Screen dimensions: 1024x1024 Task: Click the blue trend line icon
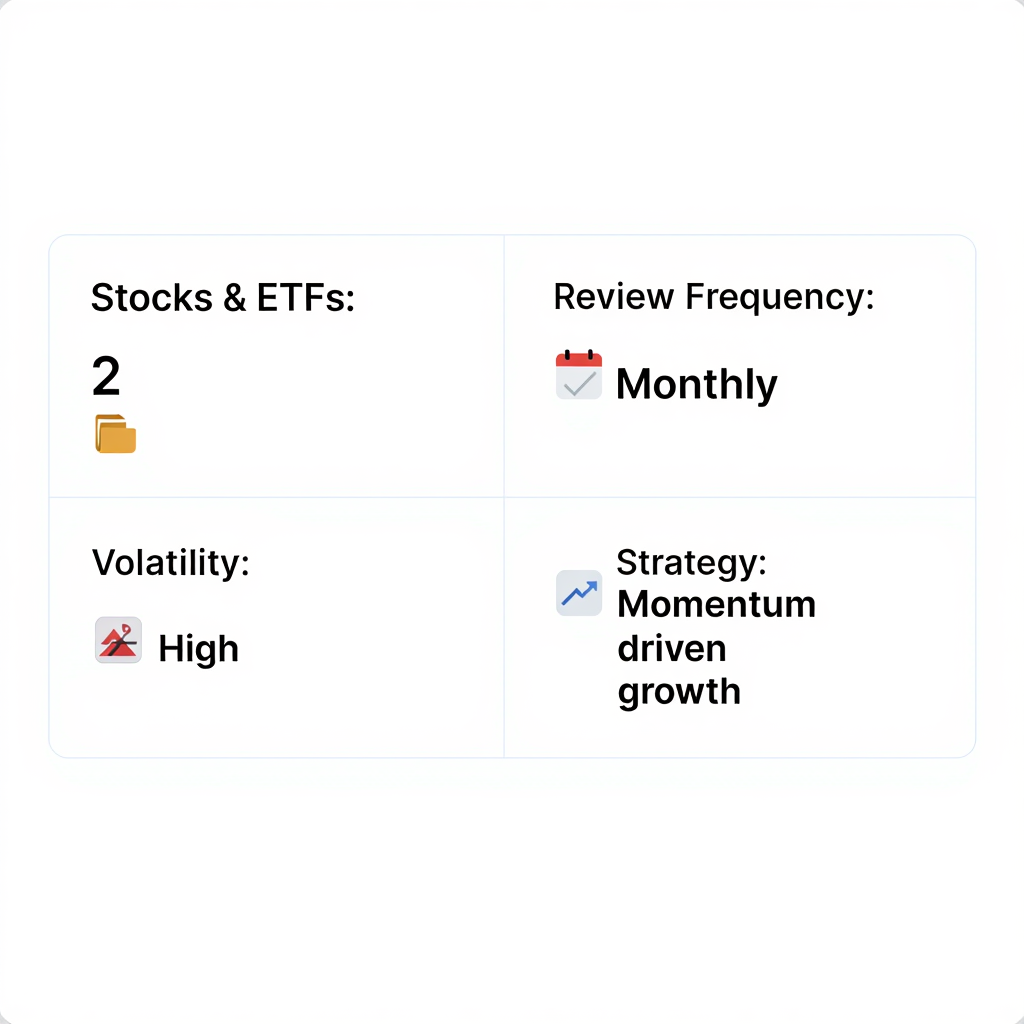click(x=579, y=593)
